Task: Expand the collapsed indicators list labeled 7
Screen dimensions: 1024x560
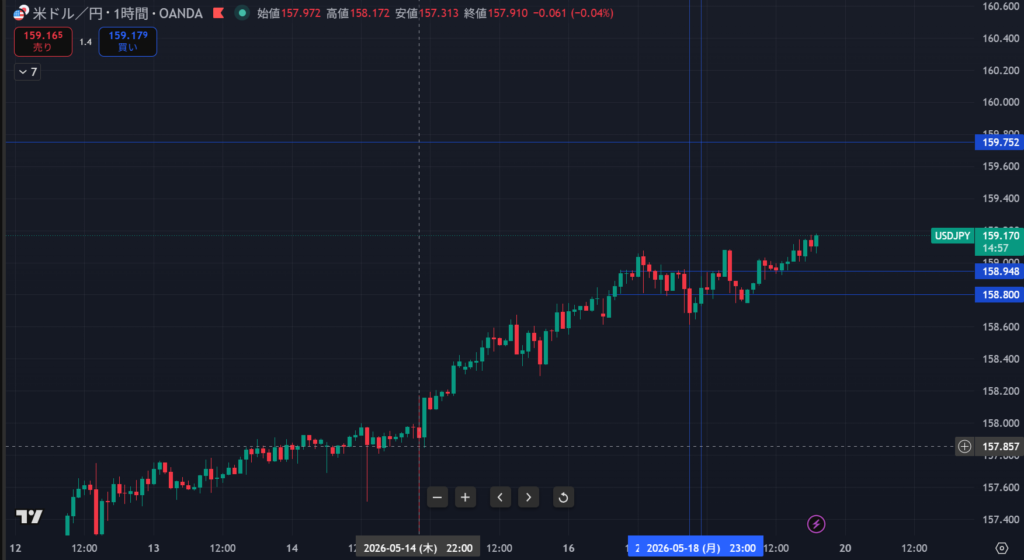Action: click(27, 72)
